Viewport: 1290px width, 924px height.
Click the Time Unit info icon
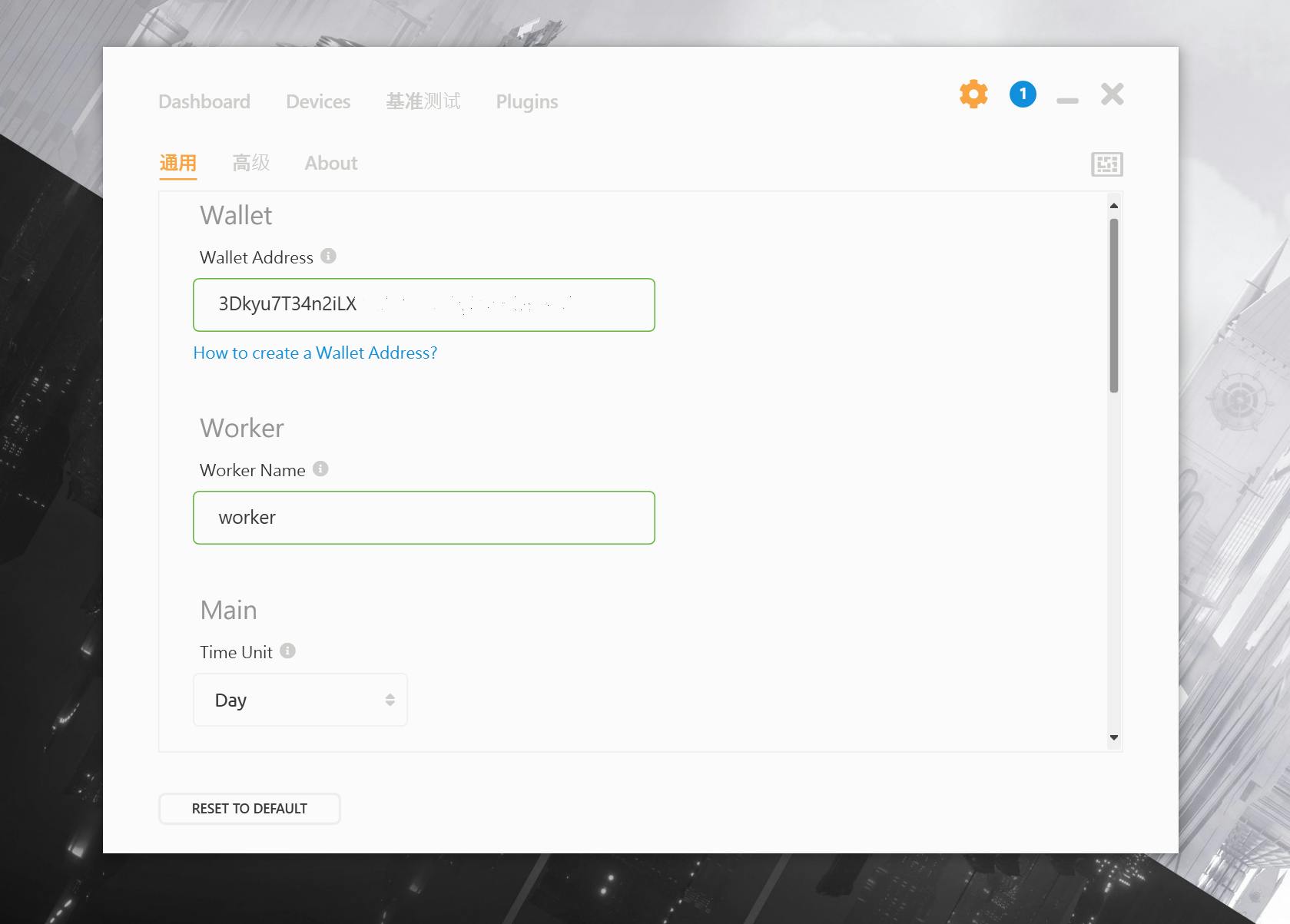(x=287, y=651)
